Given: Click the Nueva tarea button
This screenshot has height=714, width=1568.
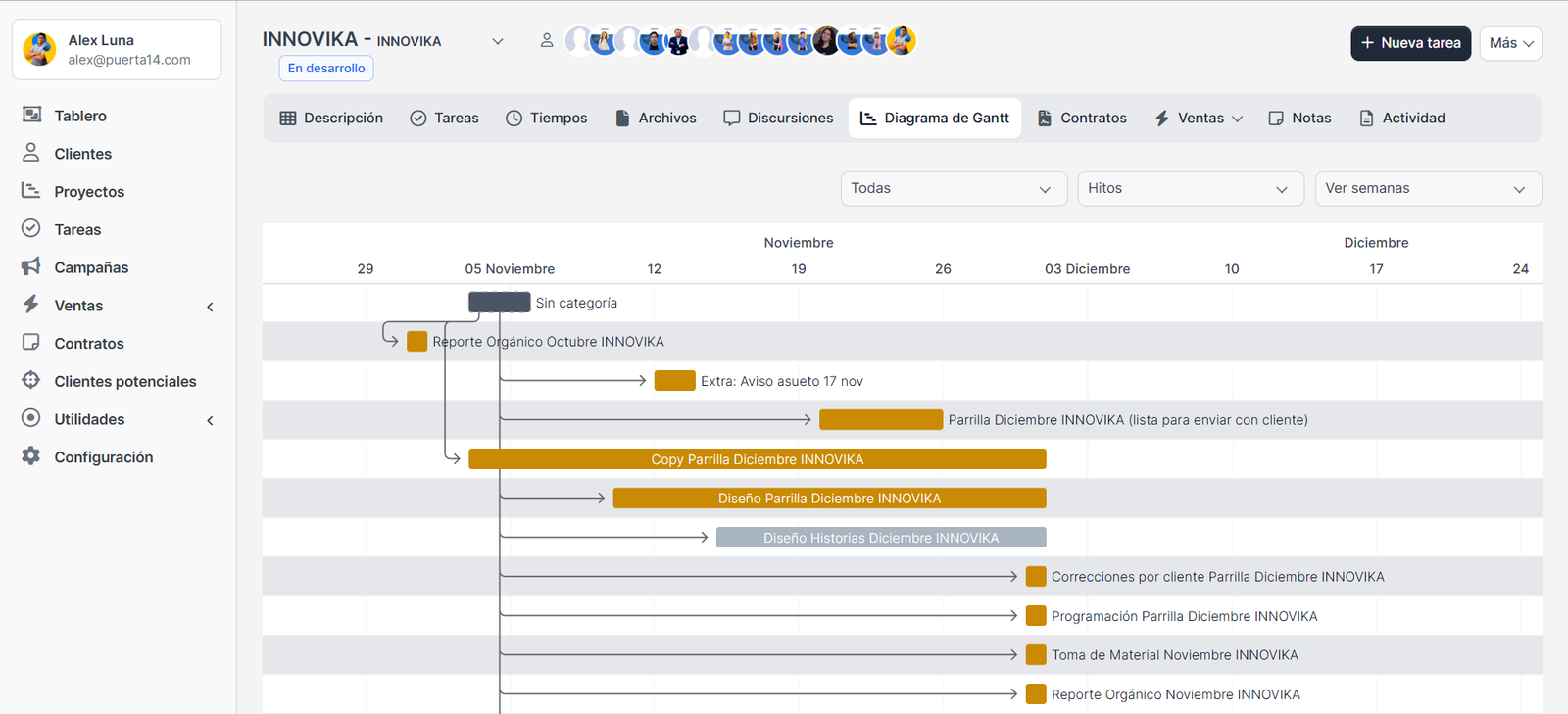Looking at the screenshot, I should click(1410, 43).
